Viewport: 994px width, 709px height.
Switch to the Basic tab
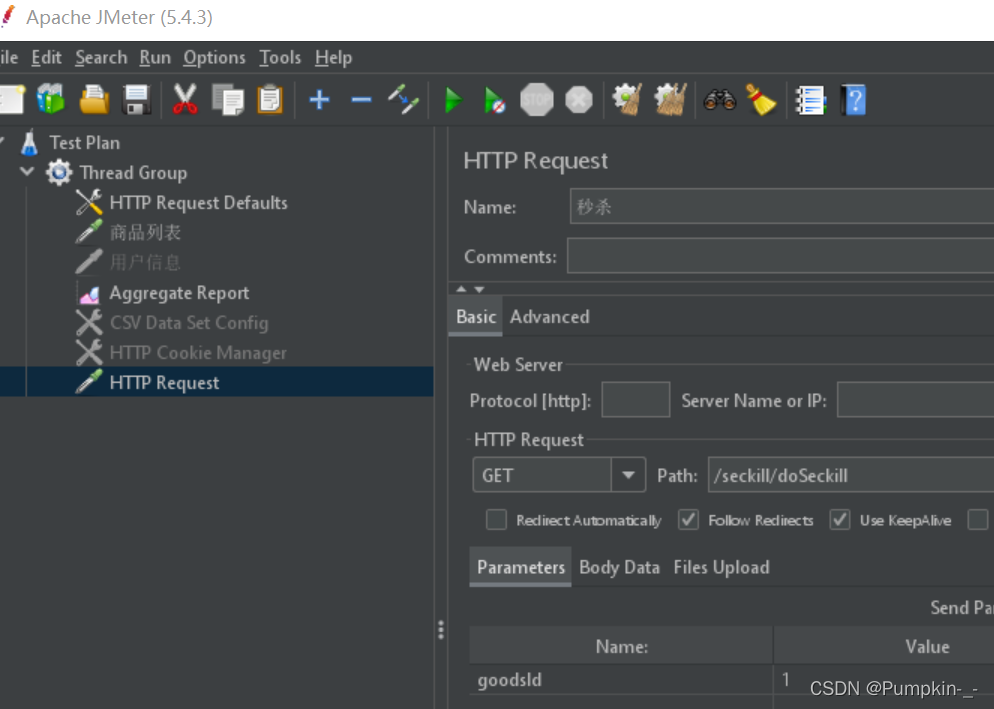tap(476, 316)
